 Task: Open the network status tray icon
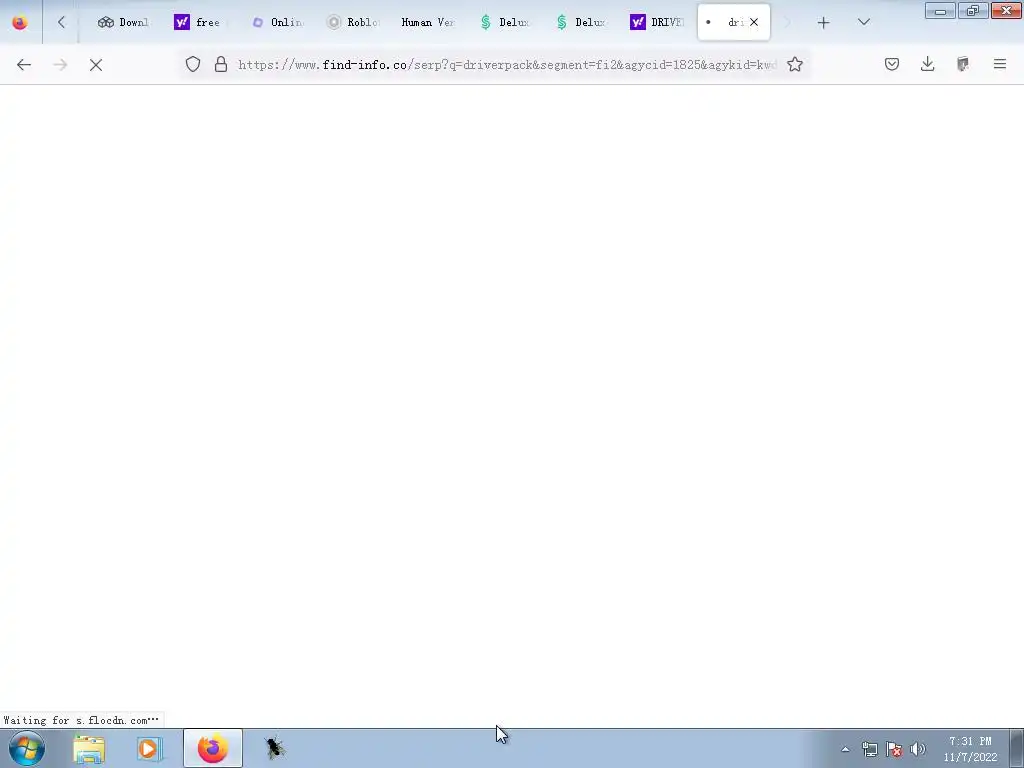[x=870, y=750]
